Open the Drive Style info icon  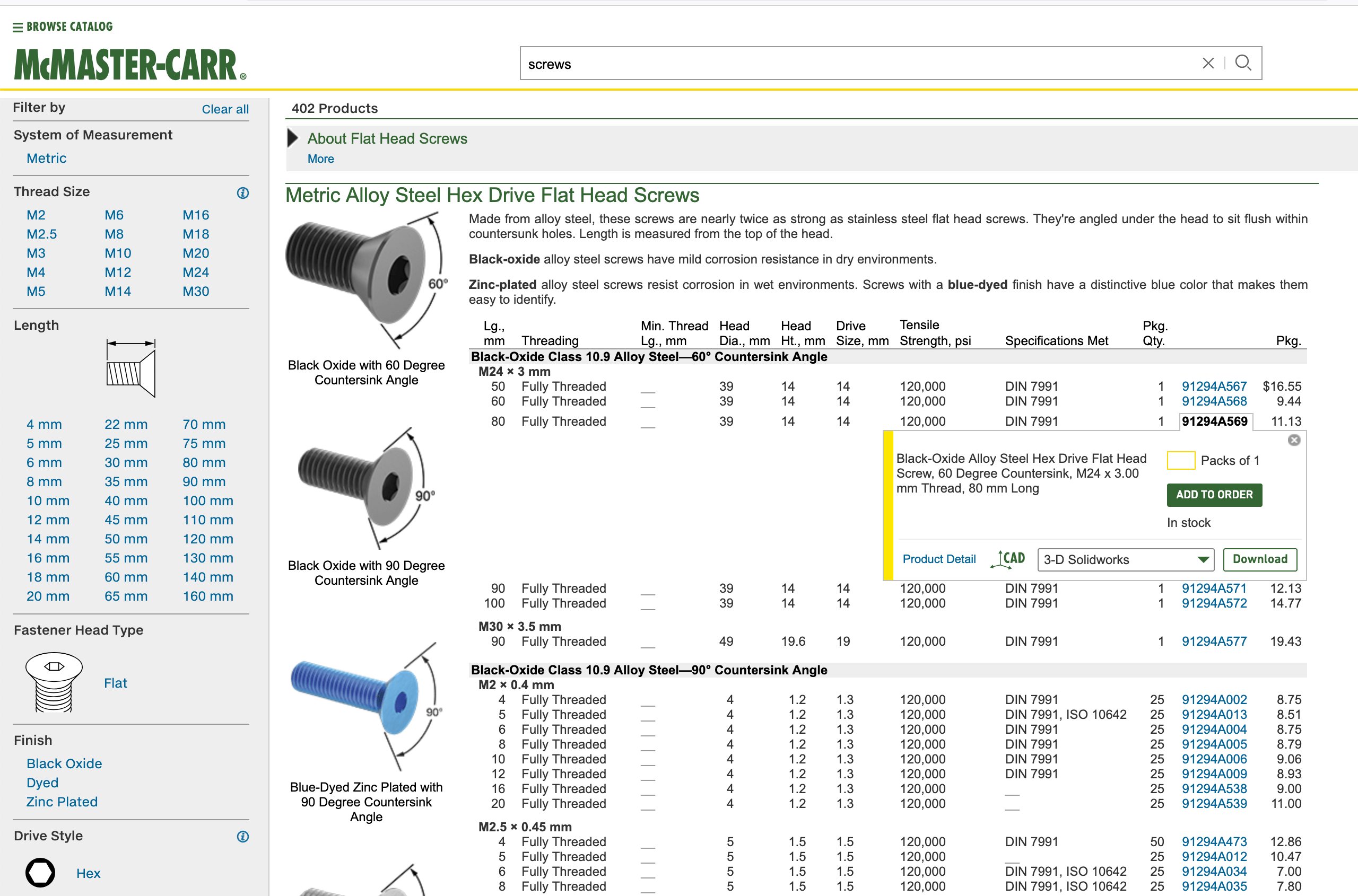click(242, 836)
